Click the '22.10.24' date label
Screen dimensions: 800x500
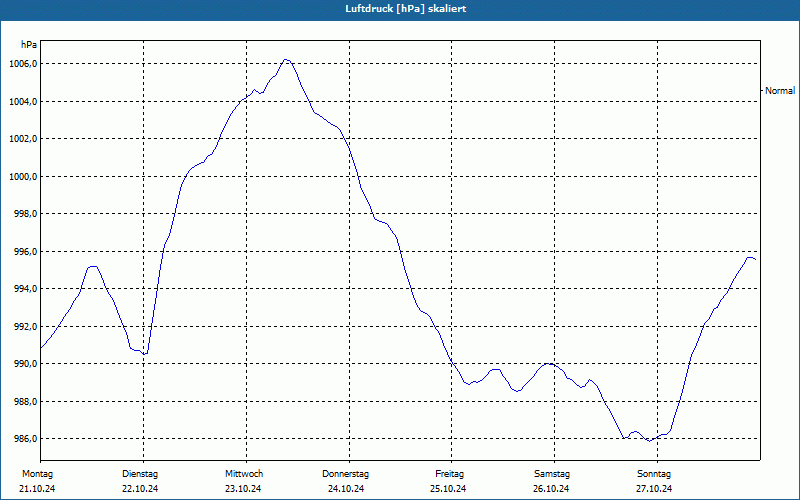tap(140, 489)
